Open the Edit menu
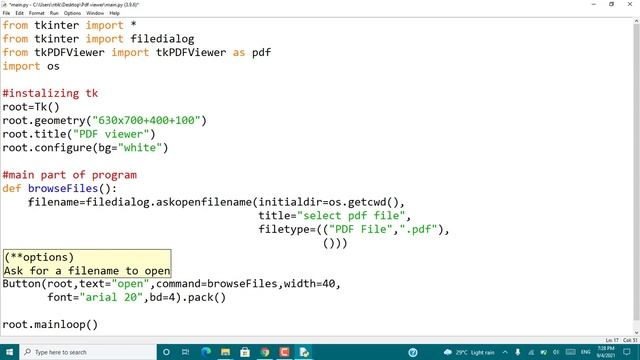 [x=19, y=13]
